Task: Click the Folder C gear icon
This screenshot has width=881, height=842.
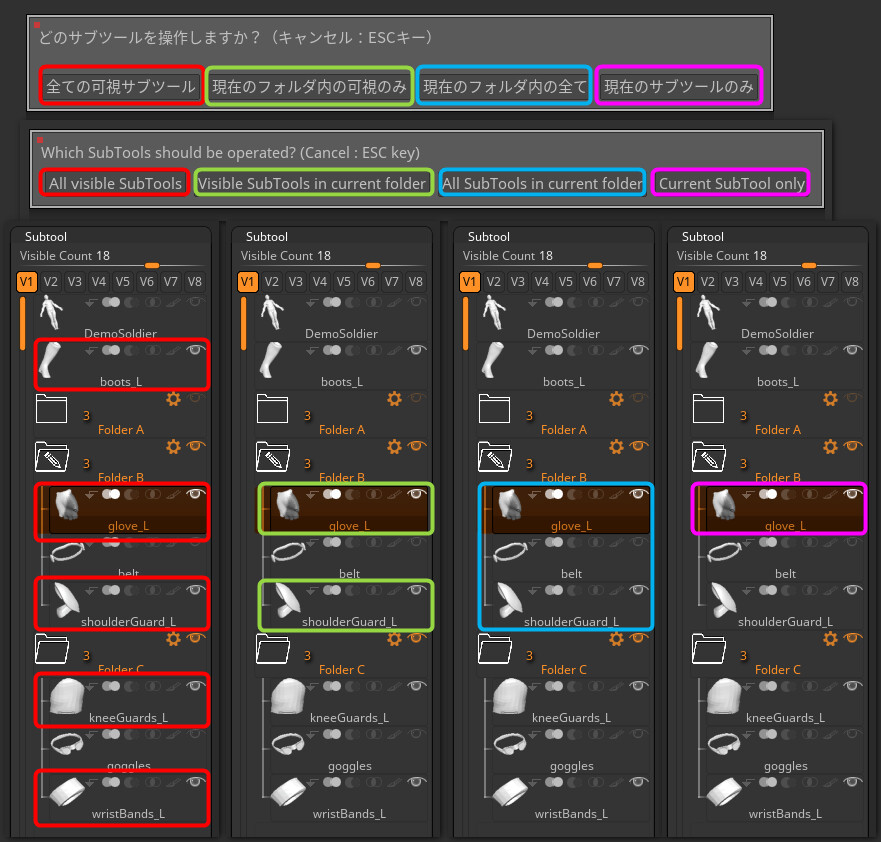Action: pos(172,638)
